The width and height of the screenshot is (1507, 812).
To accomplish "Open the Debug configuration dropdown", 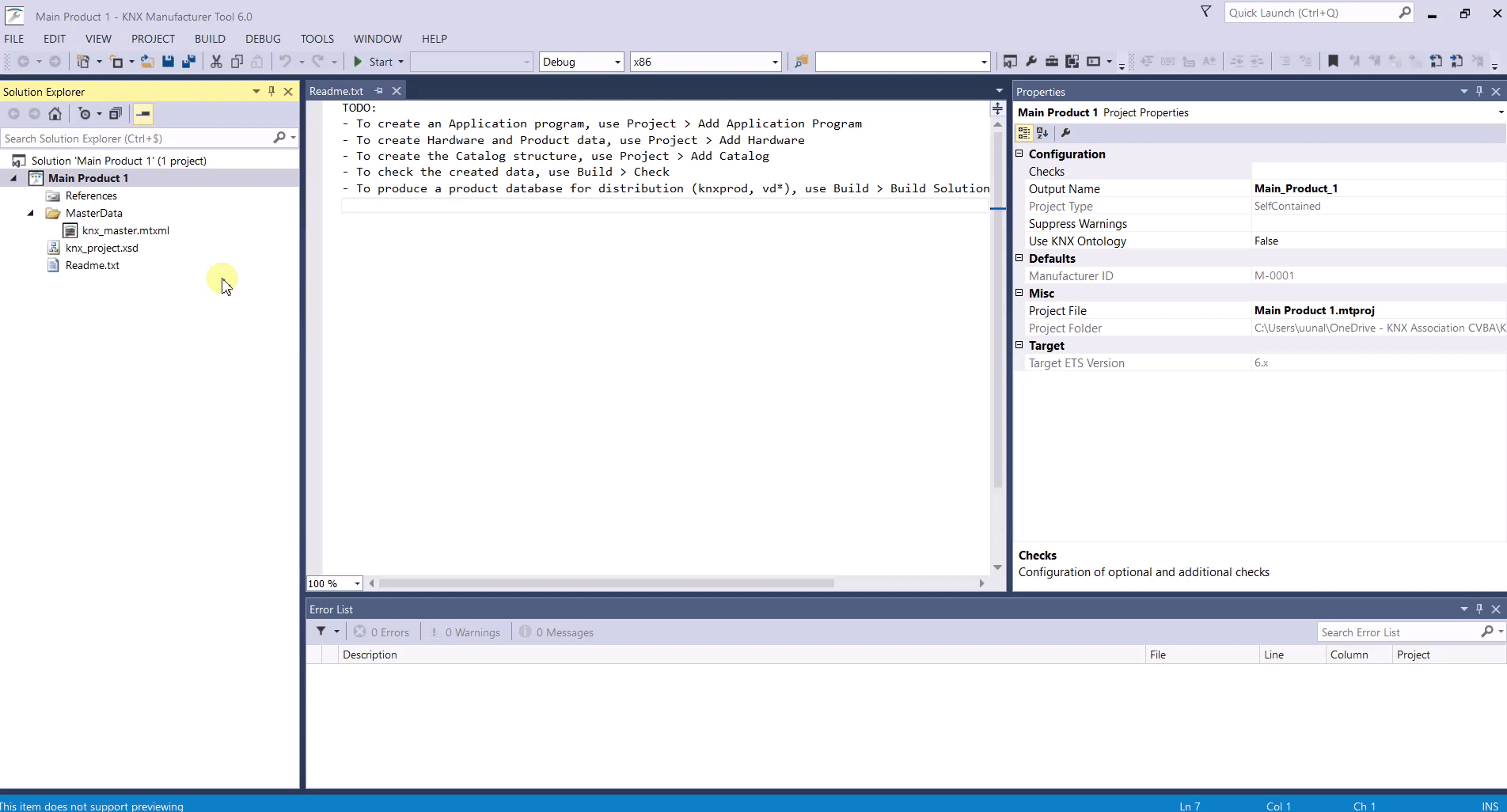I will (617, 62).
